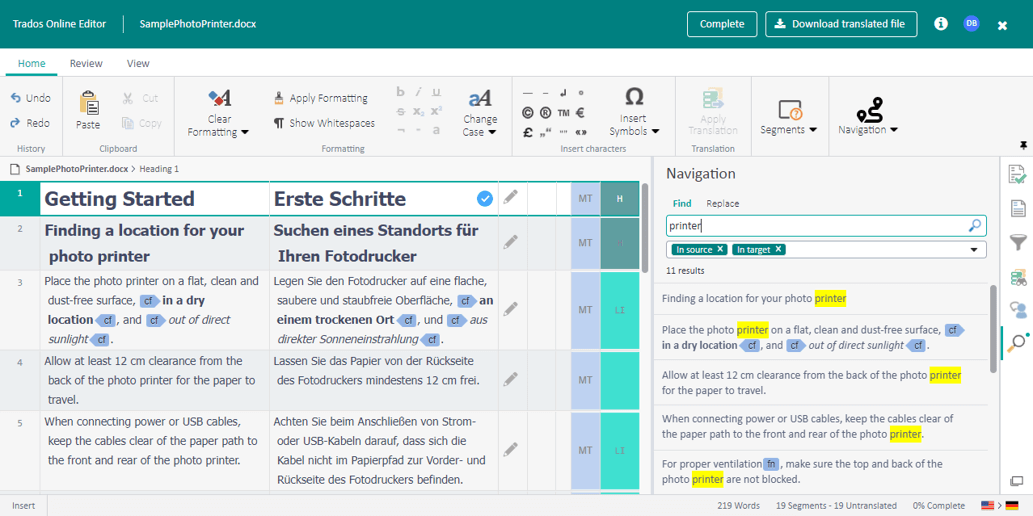Click Download translated file button

coord(841,24)
